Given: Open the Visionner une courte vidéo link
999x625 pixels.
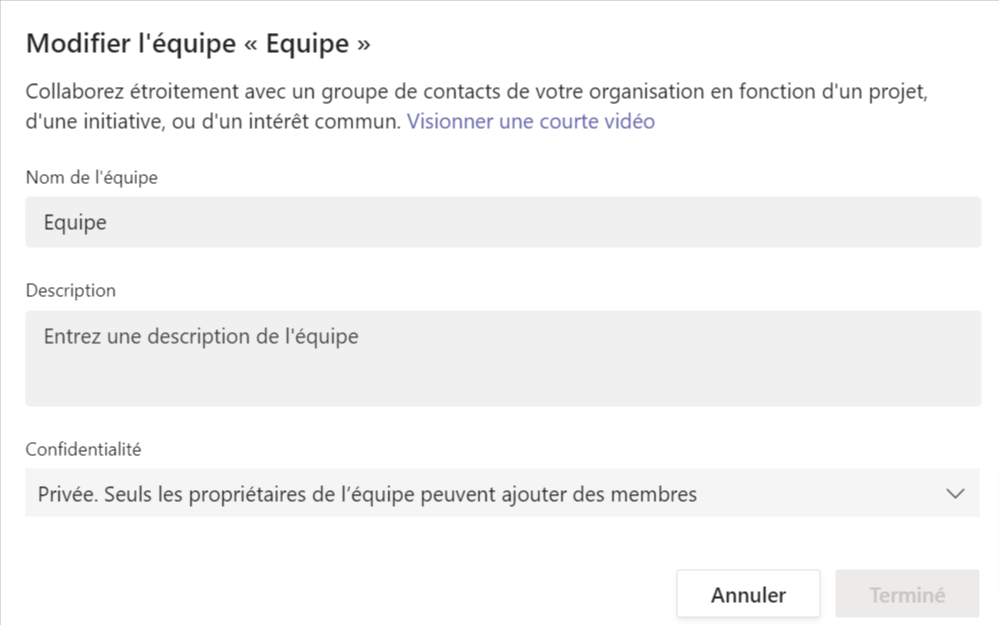Looking at the screenshot, I should (x=531, y=121).
